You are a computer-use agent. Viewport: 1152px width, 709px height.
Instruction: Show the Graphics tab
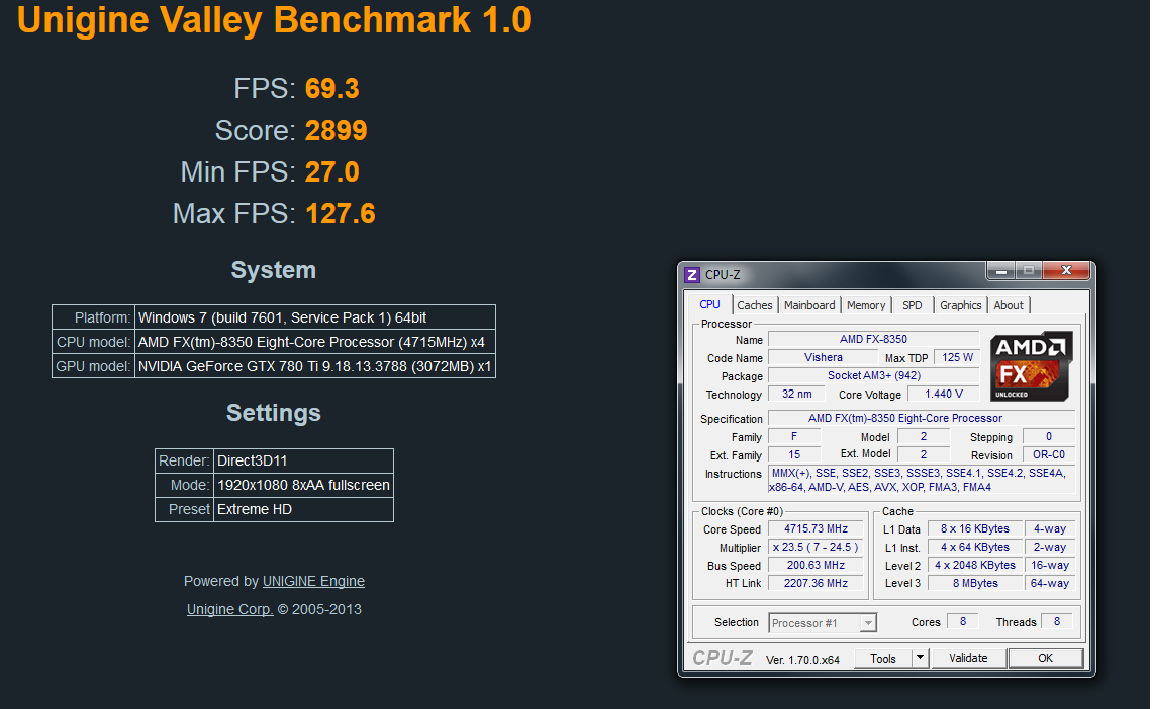(x=960, y=305)
